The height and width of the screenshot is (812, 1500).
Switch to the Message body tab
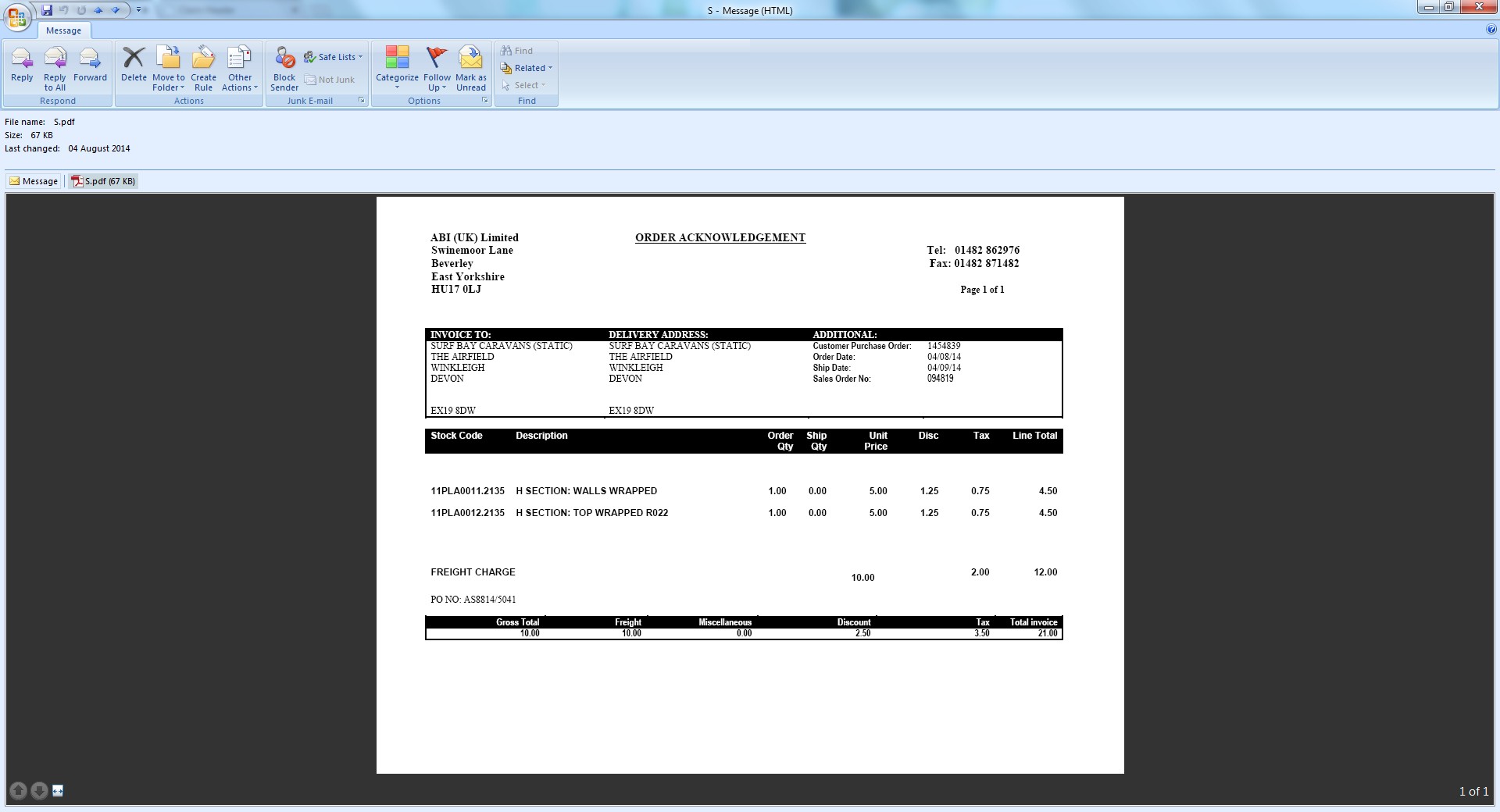[x=34, y=181]
